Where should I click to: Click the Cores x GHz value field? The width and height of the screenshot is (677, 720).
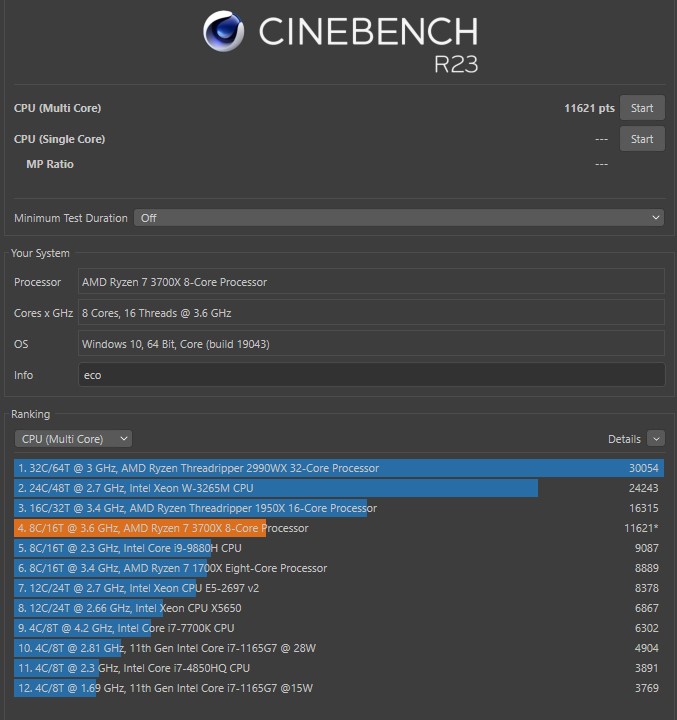click(372, 313)
